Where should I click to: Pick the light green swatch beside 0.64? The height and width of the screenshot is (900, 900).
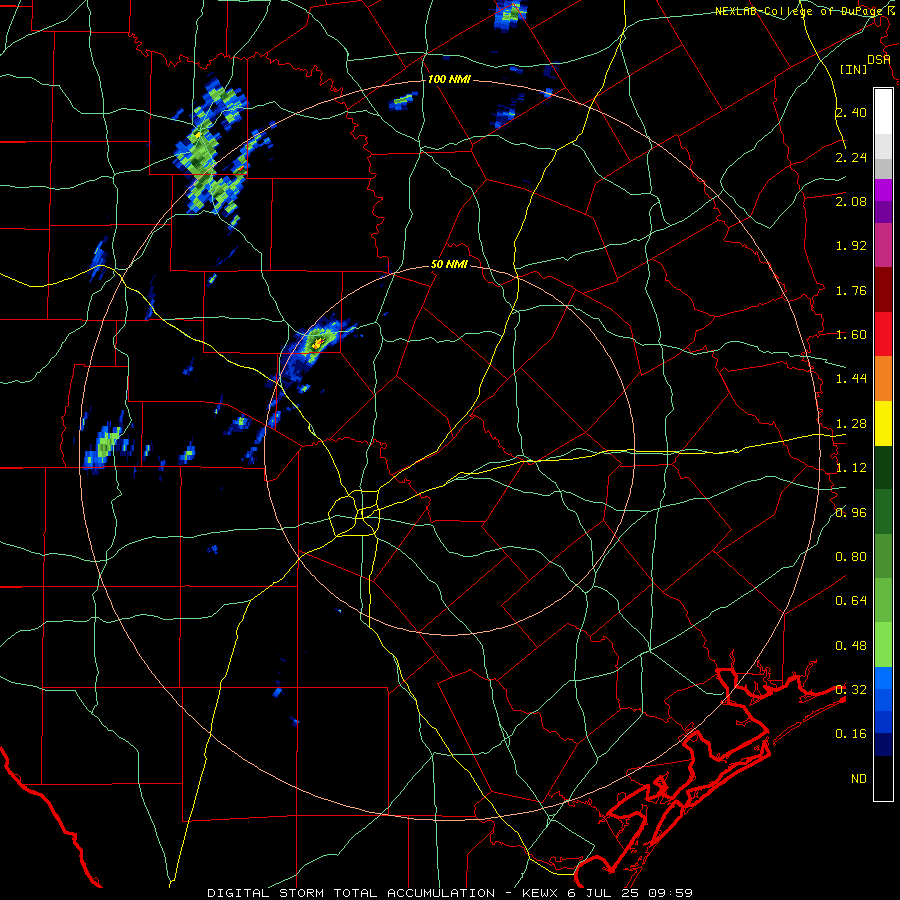coord(883,601)
